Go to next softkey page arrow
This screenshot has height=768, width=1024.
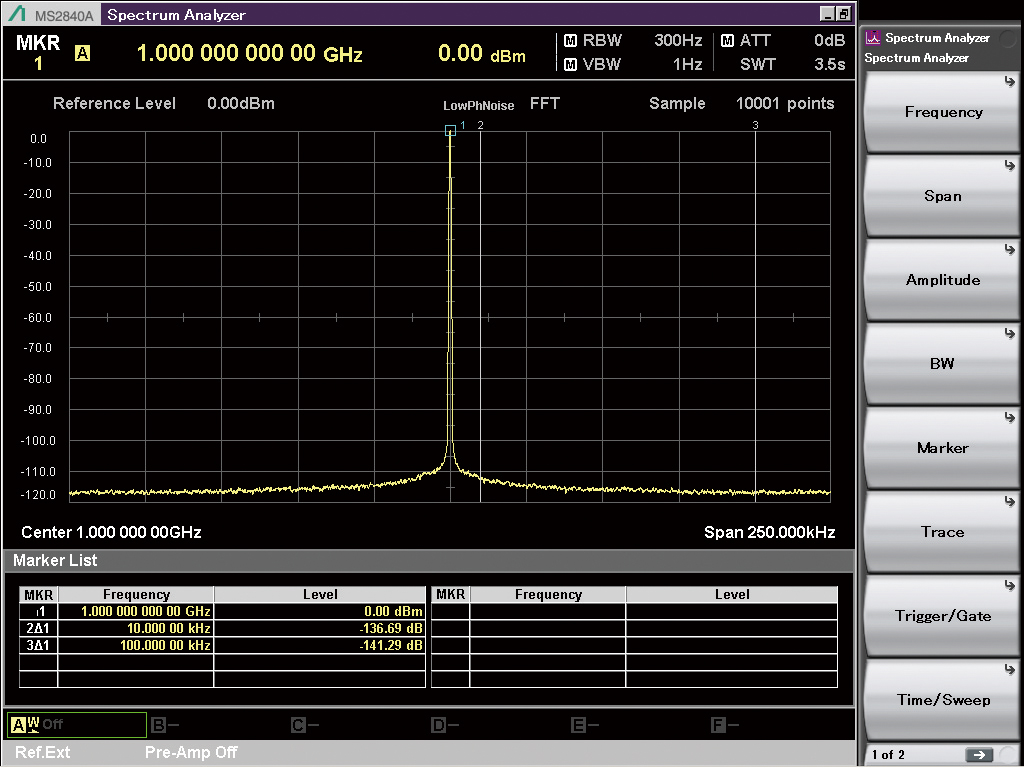[x=979, y=755]
